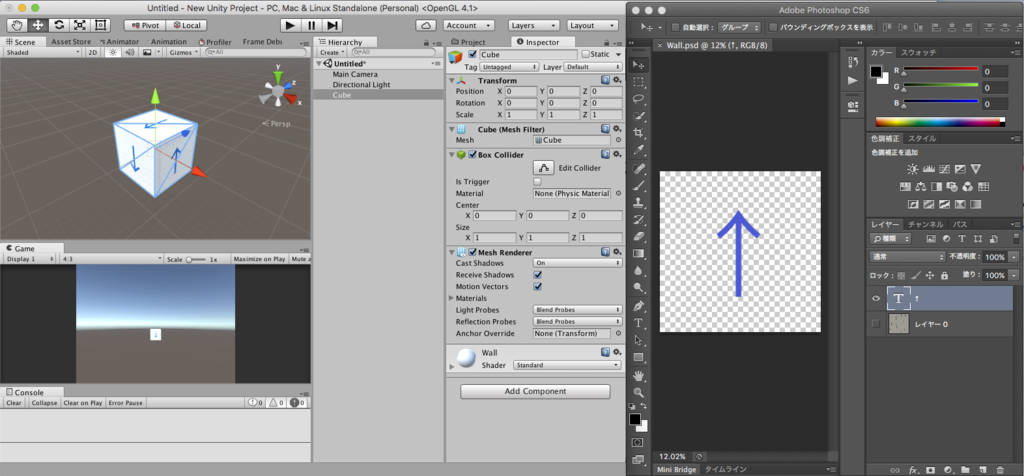Open Unity cloud services button
This screenshot has height=476, width=1024.
point(426,25)
